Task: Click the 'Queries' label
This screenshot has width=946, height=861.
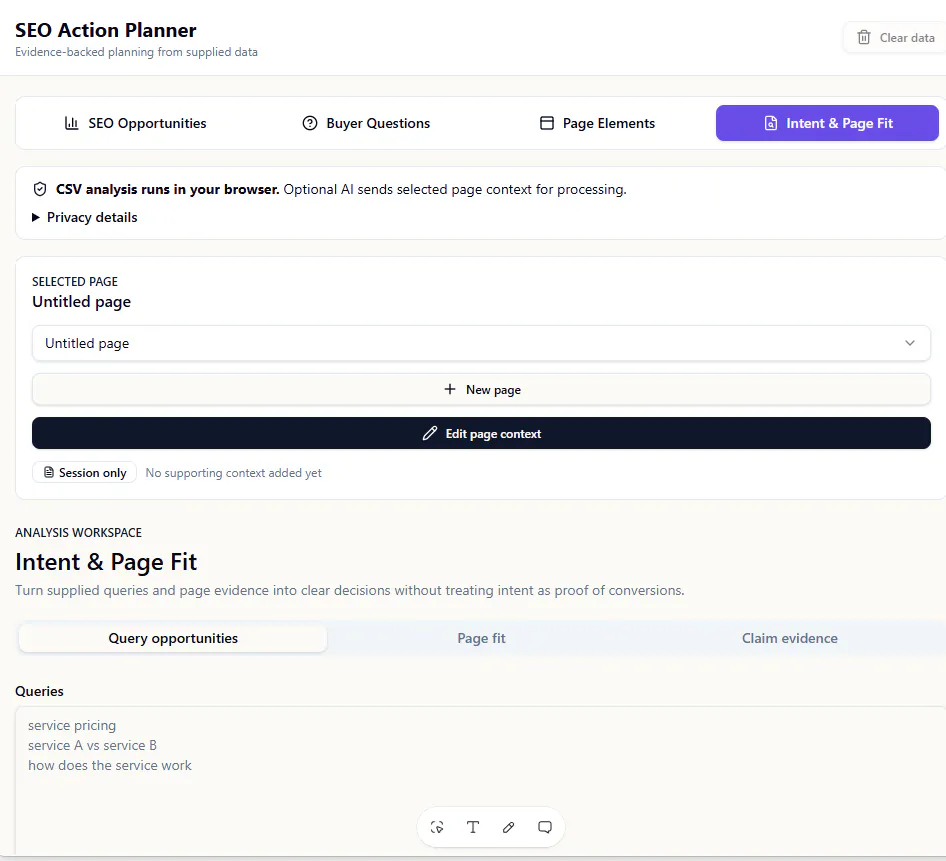Action: click(39, 691)
